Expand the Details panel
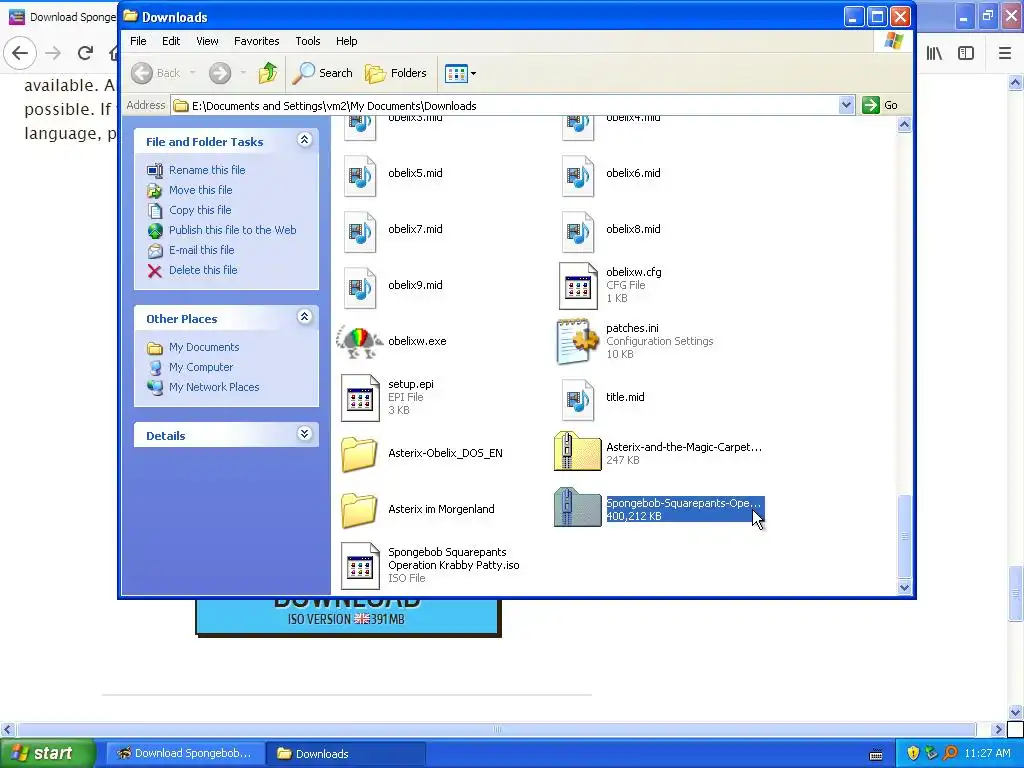The width and height of the screenshot is (1024, 768). pos(304,434)
